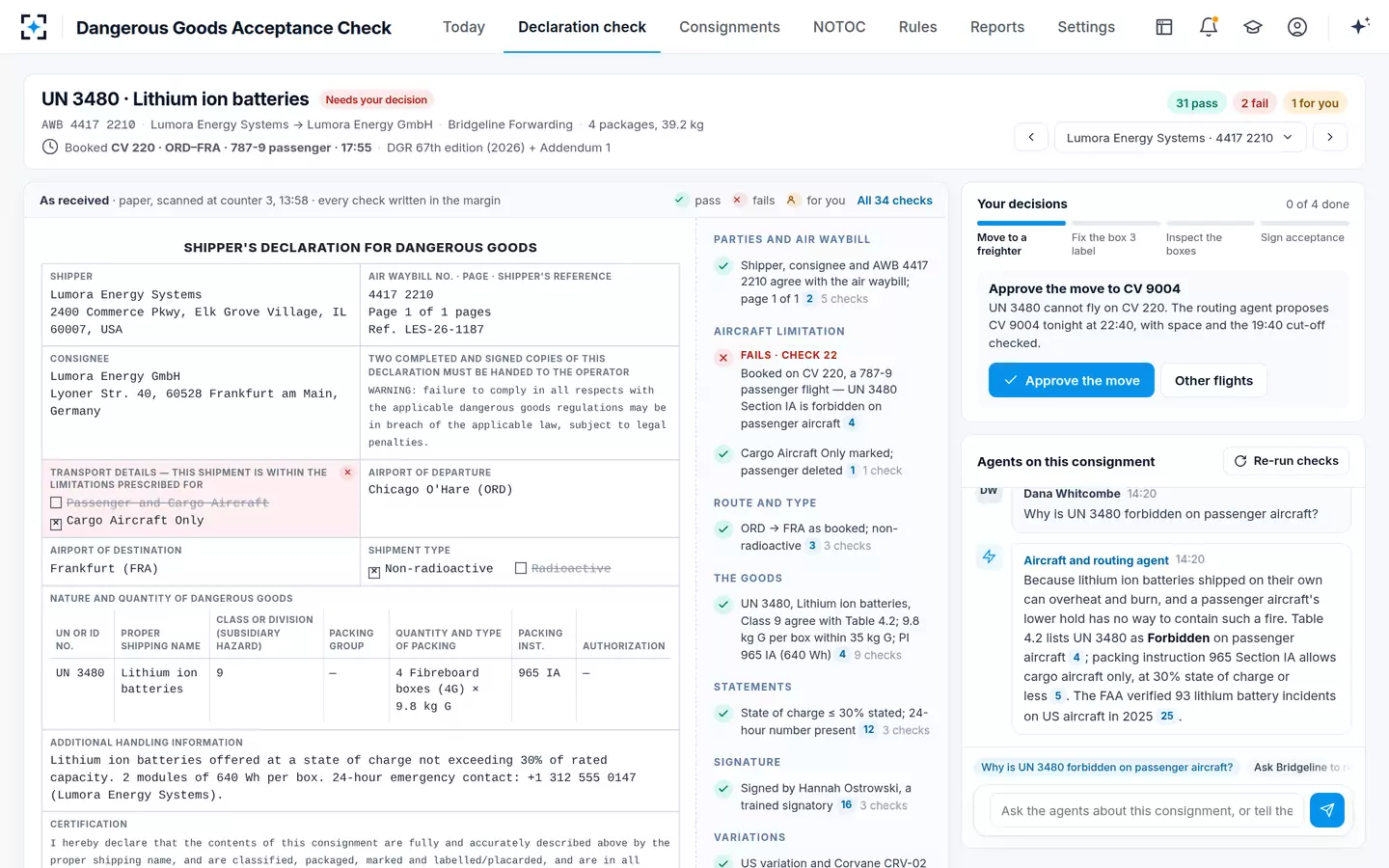Click the green check beside Signed by Hannah Ostrowski
Viewport: 1389px width, 868px height.
[x=722, y=789]
